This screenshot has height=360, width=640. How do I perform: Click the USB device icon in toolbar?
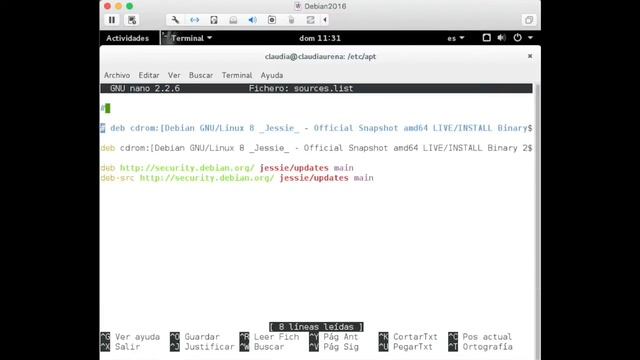pos(291,20)
